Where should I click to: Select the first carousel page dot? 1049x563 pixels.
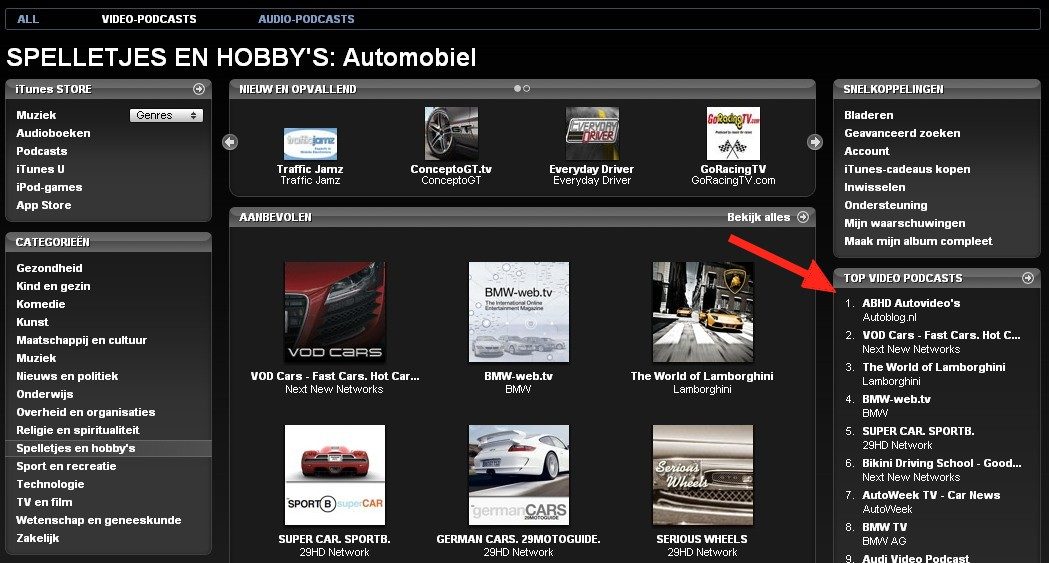[517, 89]
